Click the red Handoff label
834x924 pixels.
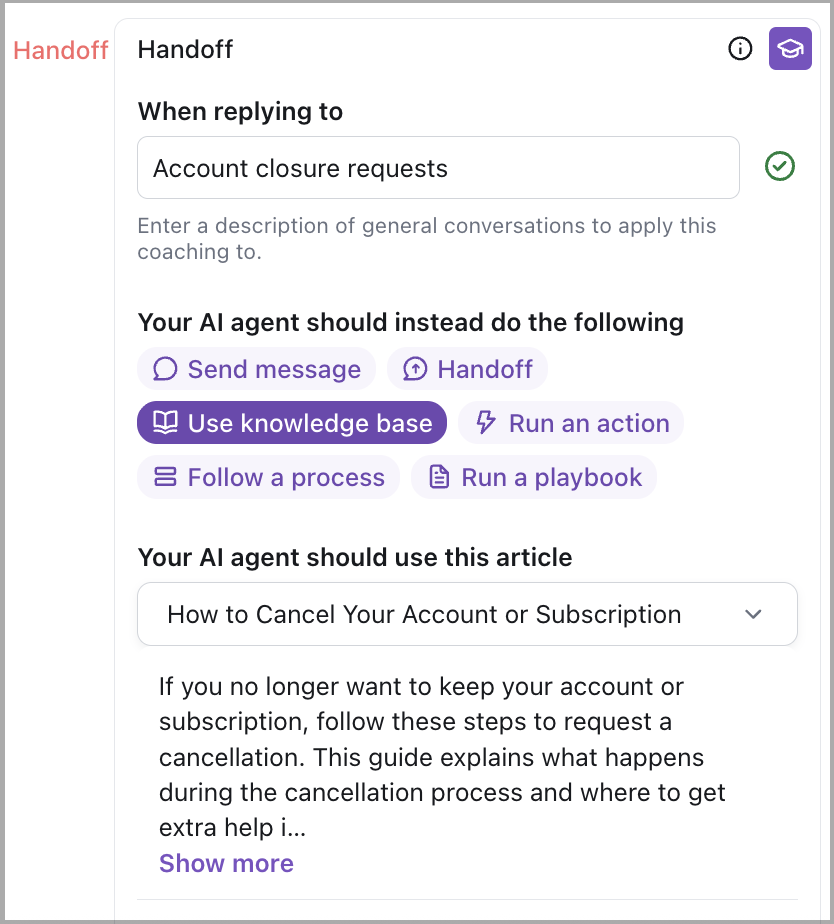pyautogui.click(x=61, y=50)
